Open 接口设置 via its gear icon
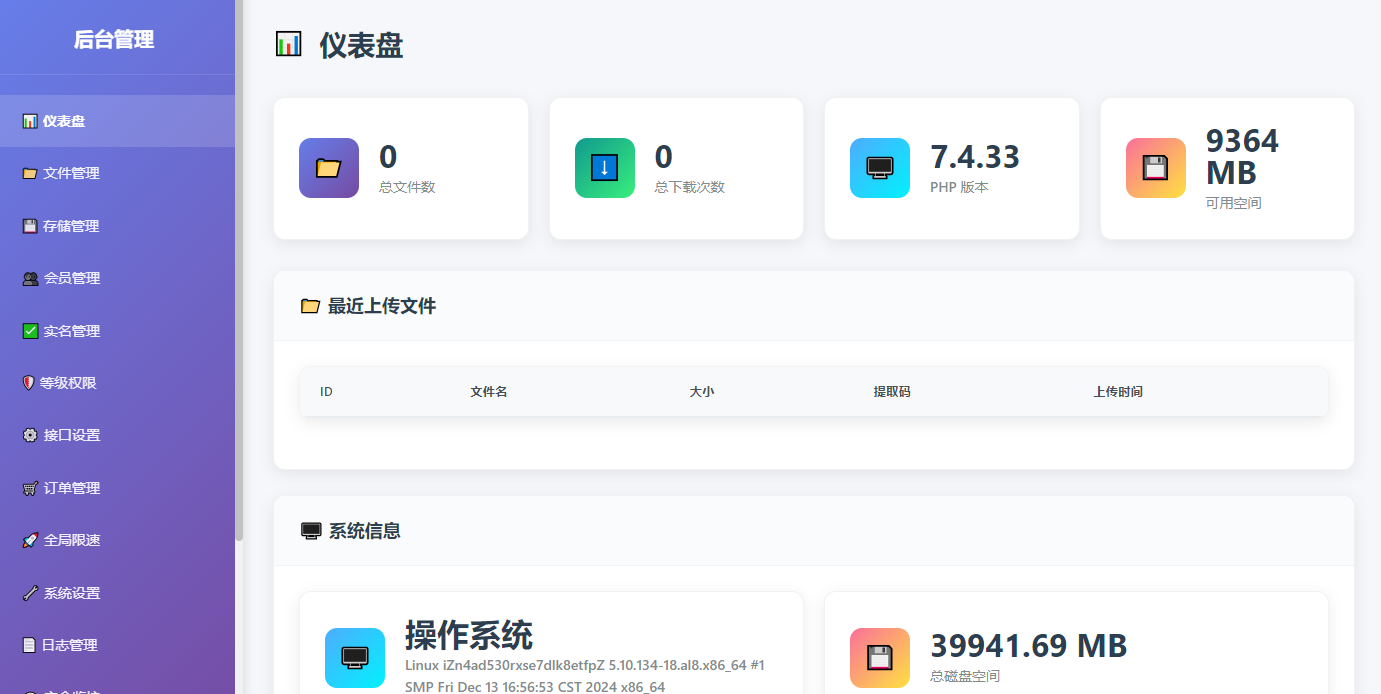 pyautogui.click(x=30, y=435)
